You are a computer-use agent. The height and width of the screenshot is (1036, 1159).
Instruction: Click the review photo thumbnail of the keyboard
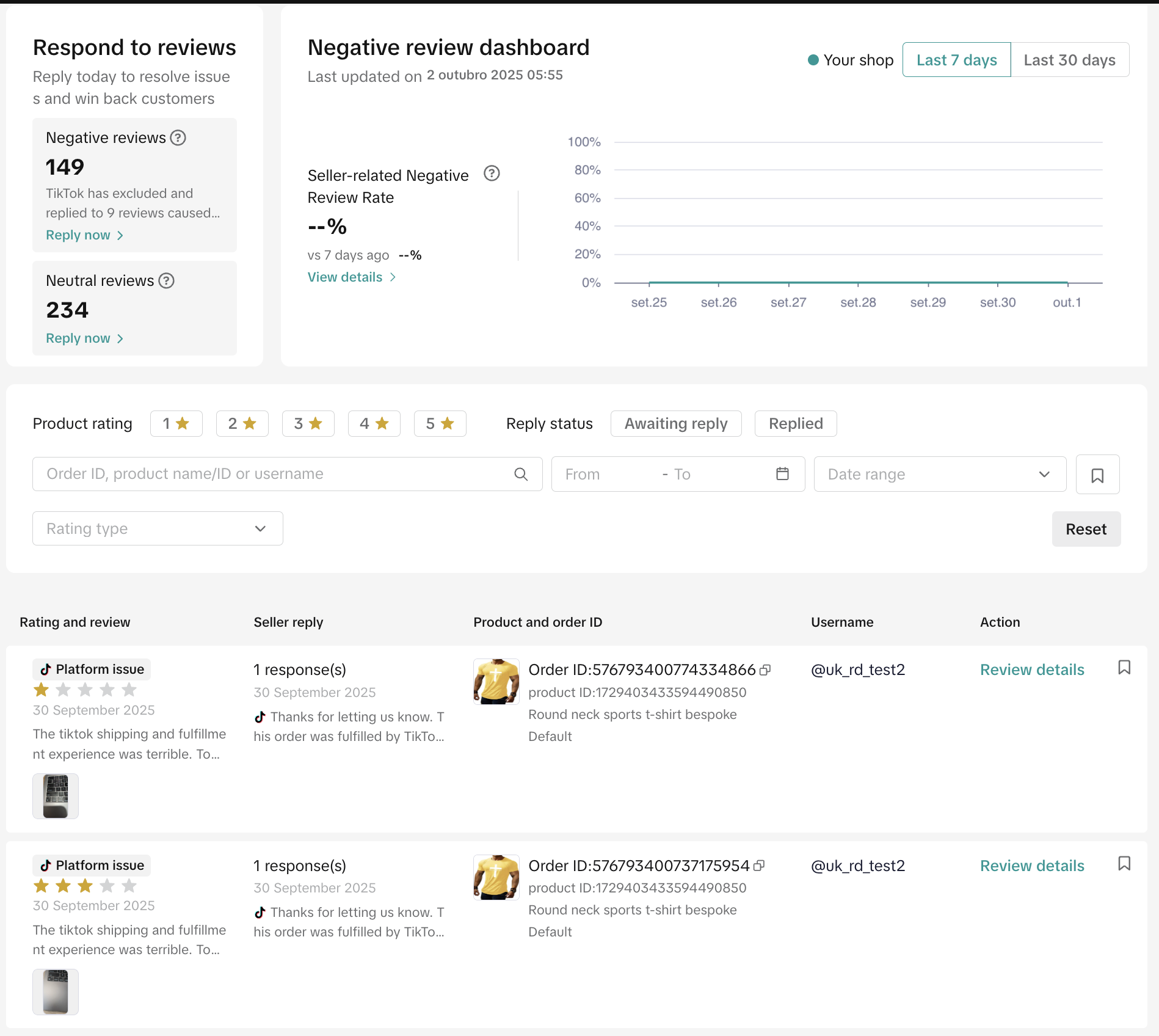[x=55, y=796]
